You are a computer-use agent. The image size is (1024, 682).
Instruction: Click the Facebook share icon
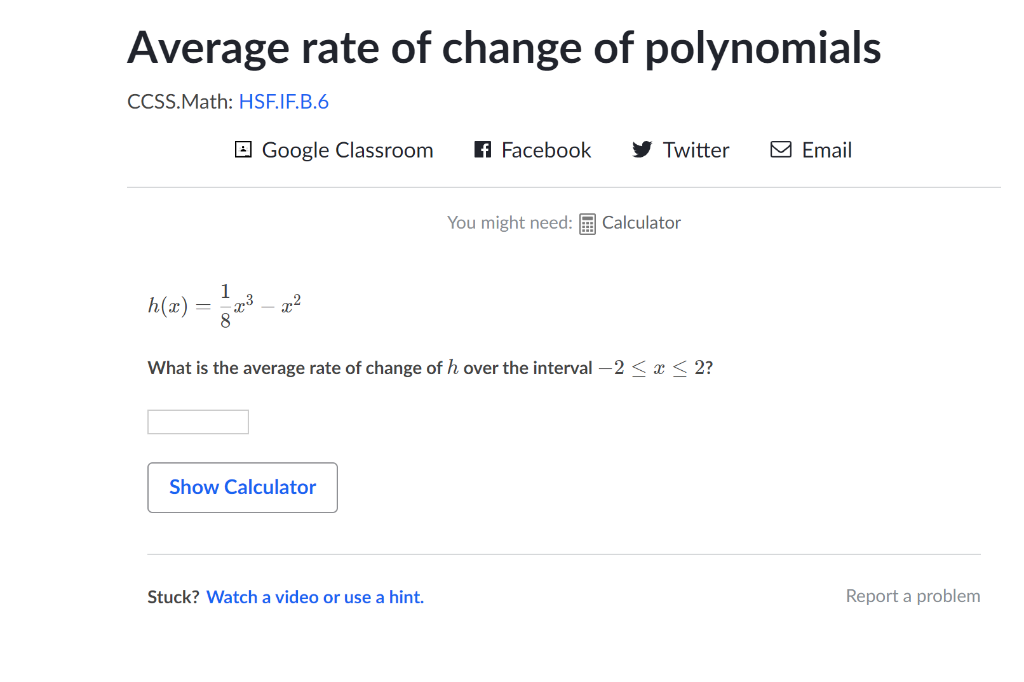tap(481, 149)
